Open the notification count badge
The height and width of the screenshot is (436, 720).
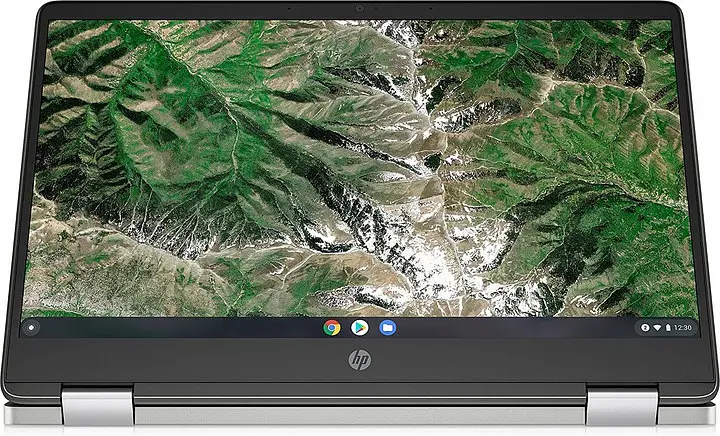(x=645, y=328)
